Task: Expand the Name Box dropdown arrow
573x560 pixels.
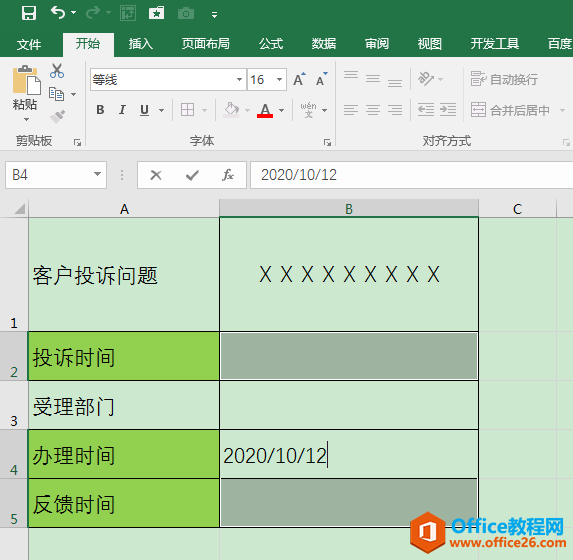Action: [x=97, y=174]
